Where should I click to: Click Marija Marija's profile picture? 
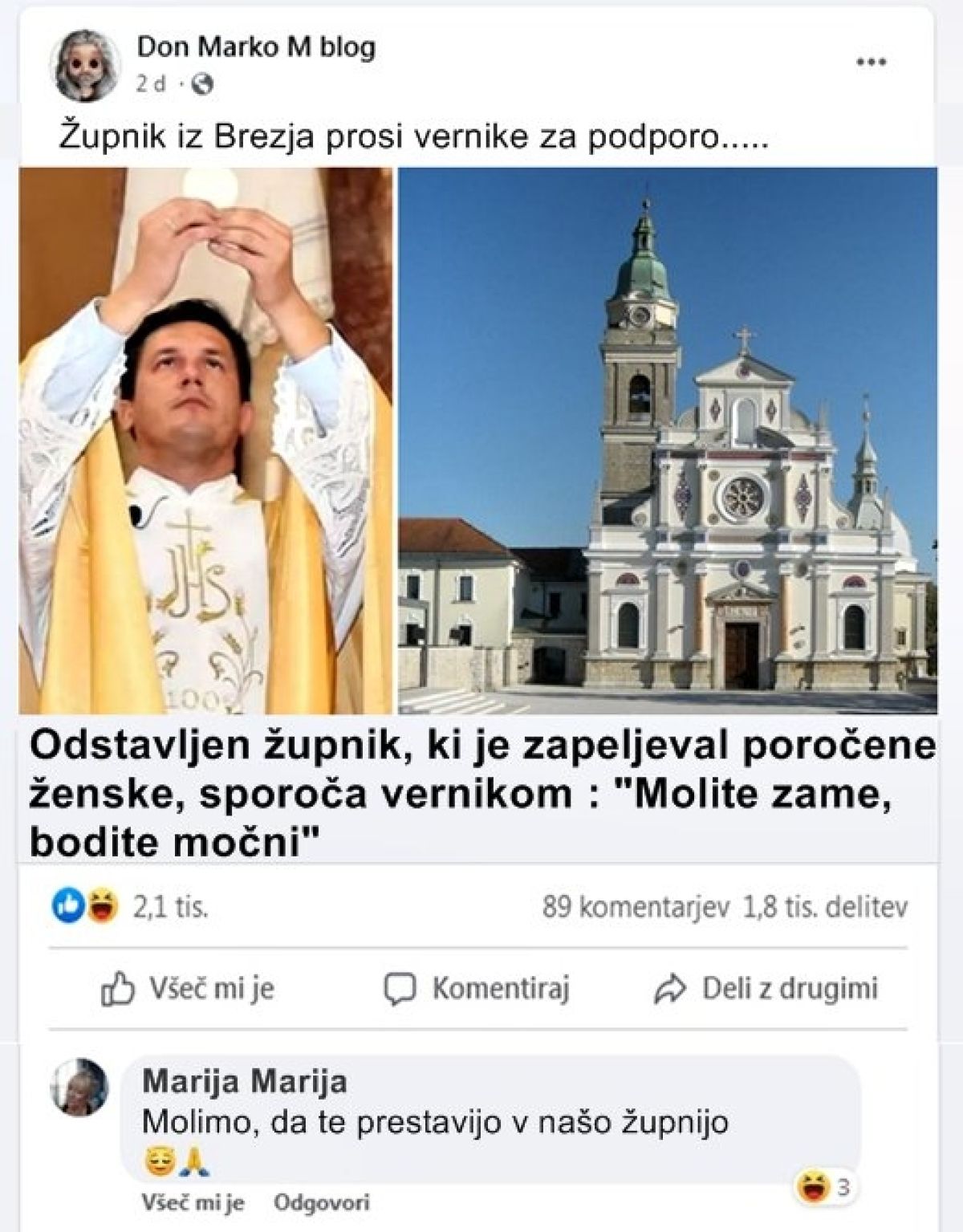pyautogui.click(x=79, y=1088)
